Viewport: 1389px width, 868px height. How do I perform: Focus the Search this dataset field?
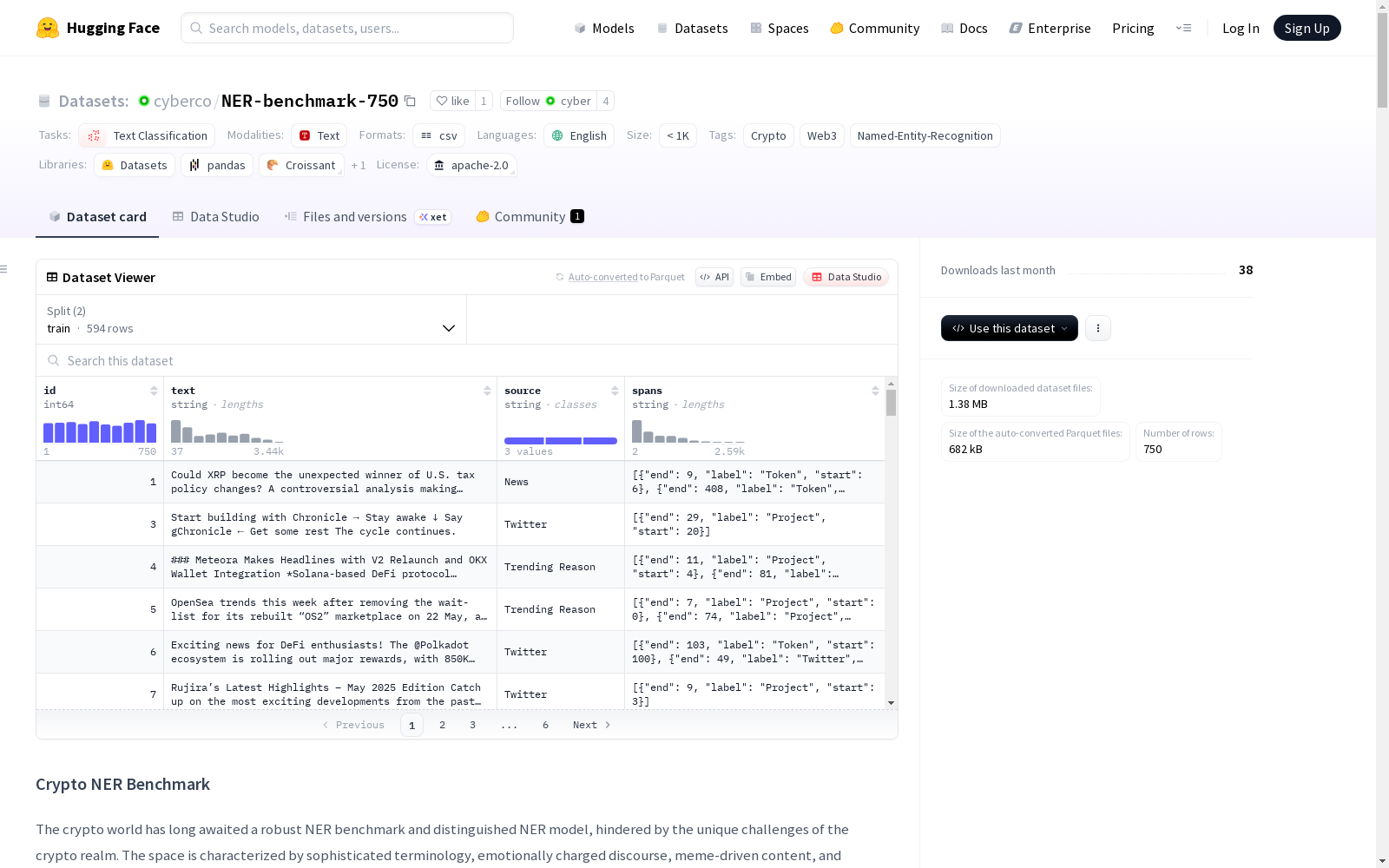[467, 360]
